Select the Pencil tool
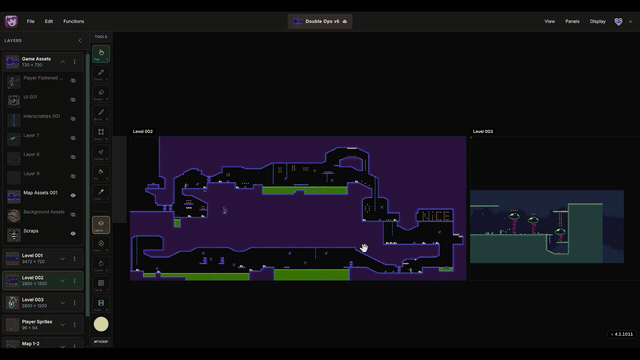 tap(101, 74)
